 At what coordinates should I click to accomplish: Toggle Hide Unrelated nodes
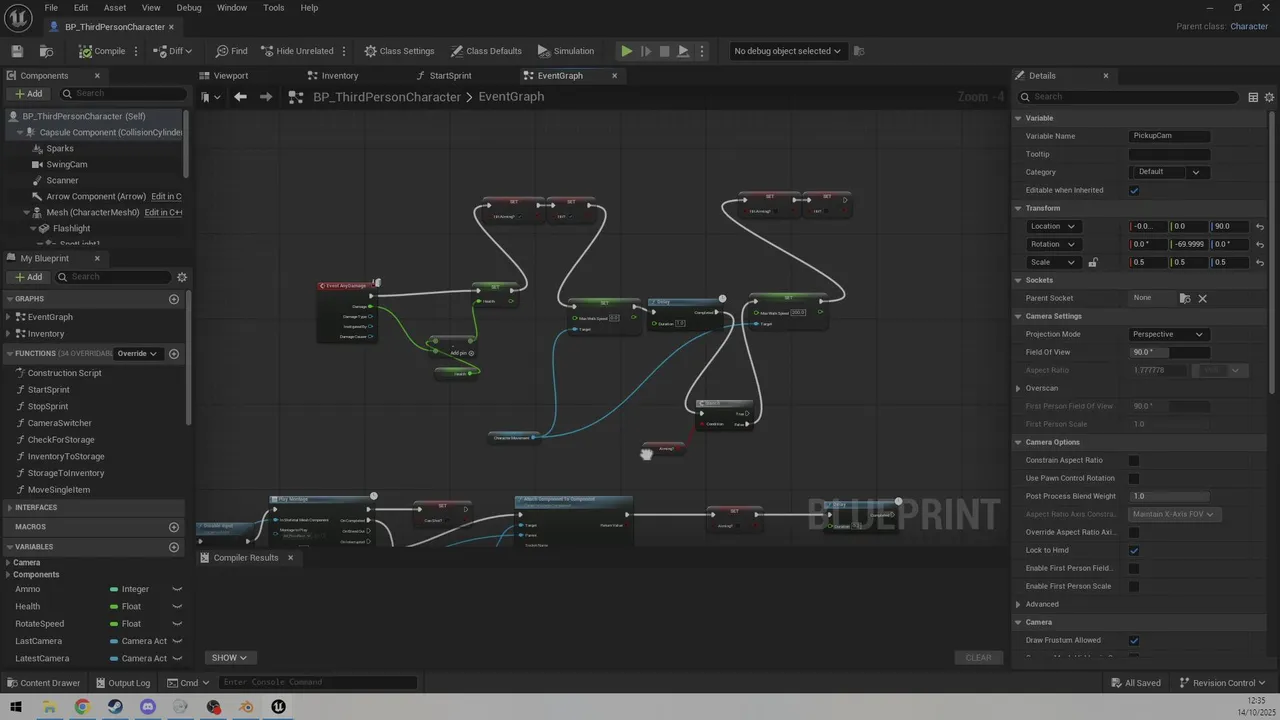pyautogui.click(x=297, y=51)
